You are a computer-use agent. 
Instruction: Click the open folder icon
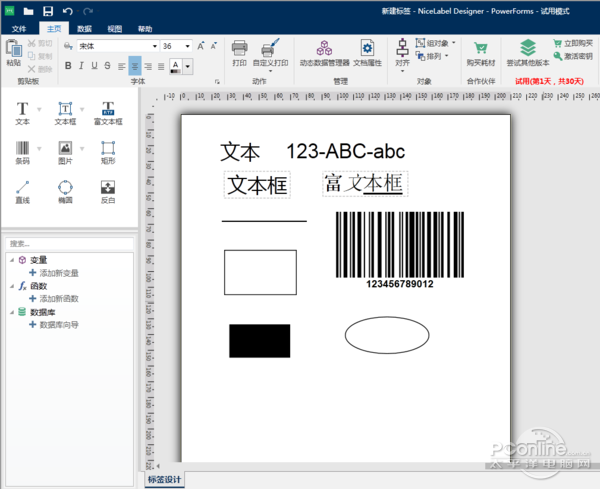pyautogui.click(x=28, y=11)
